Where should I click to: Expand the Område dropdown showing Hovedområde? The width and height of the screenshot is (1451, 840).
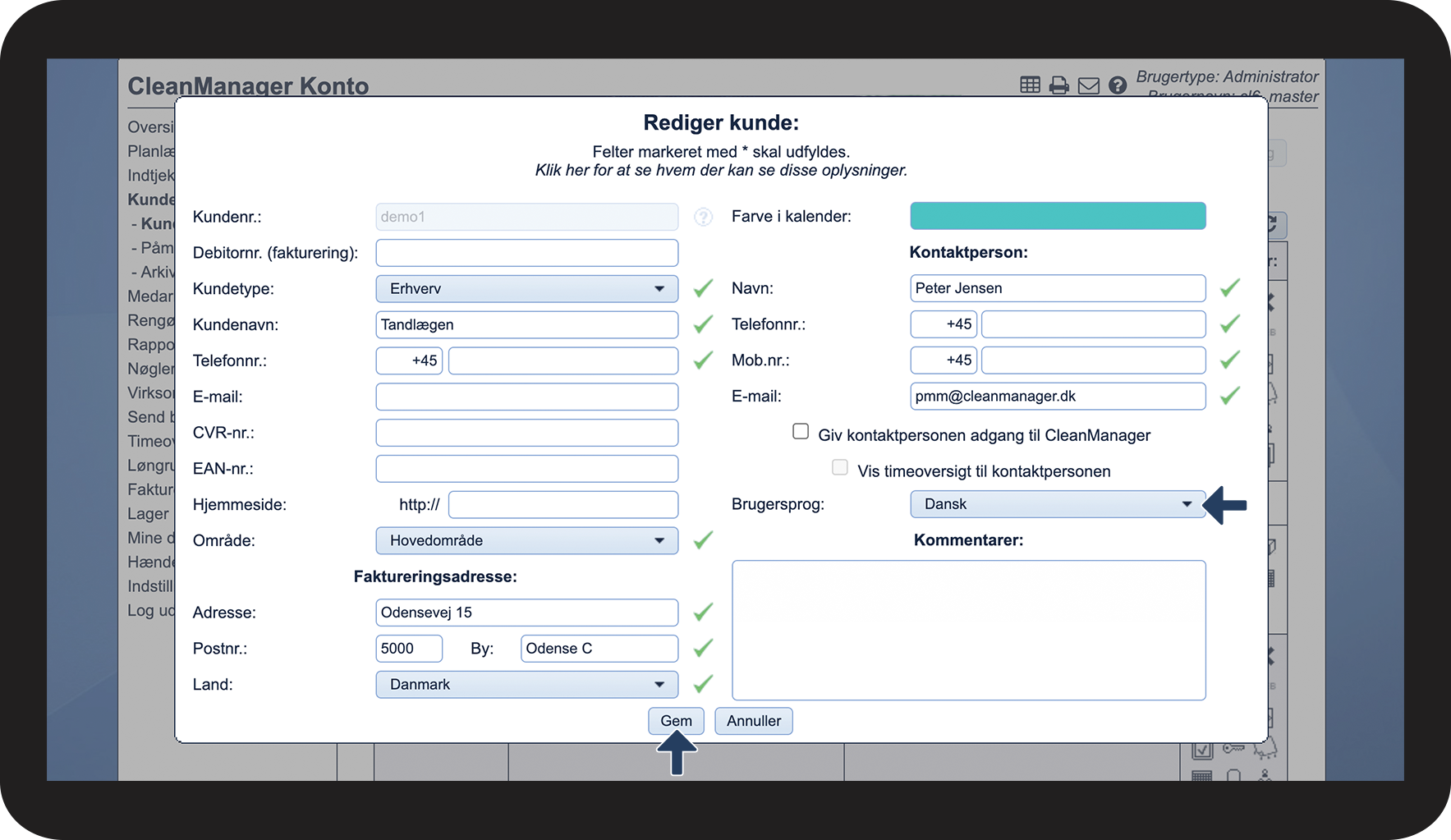pyautogui.click(x=526, y=541)
